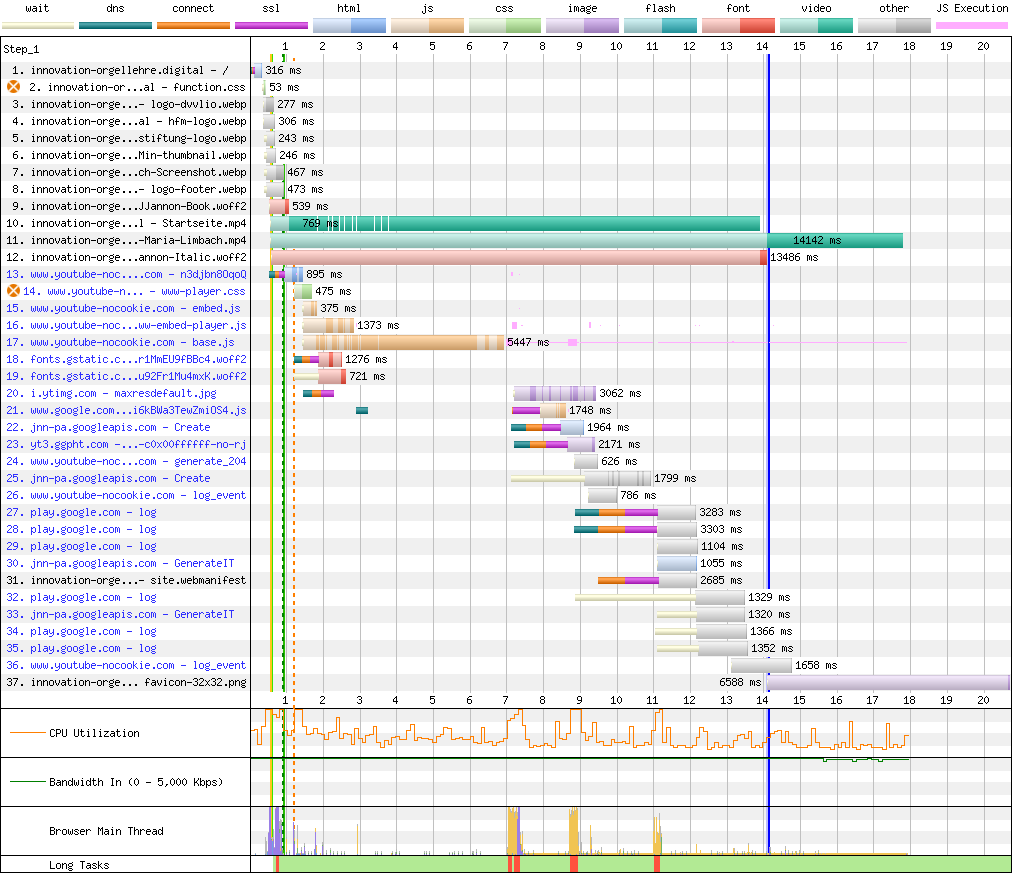Click the 13486 ms timing label
This screenshot has height=873, width=1012.
pos(794,257)
